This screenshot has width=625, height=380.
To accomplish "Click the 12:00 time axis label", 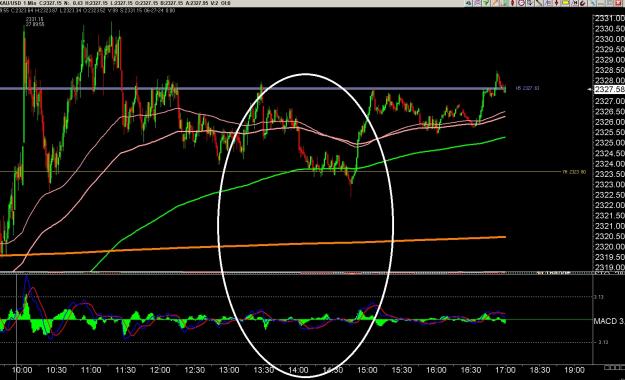I will pyautogui.click(x=160, y=370).
